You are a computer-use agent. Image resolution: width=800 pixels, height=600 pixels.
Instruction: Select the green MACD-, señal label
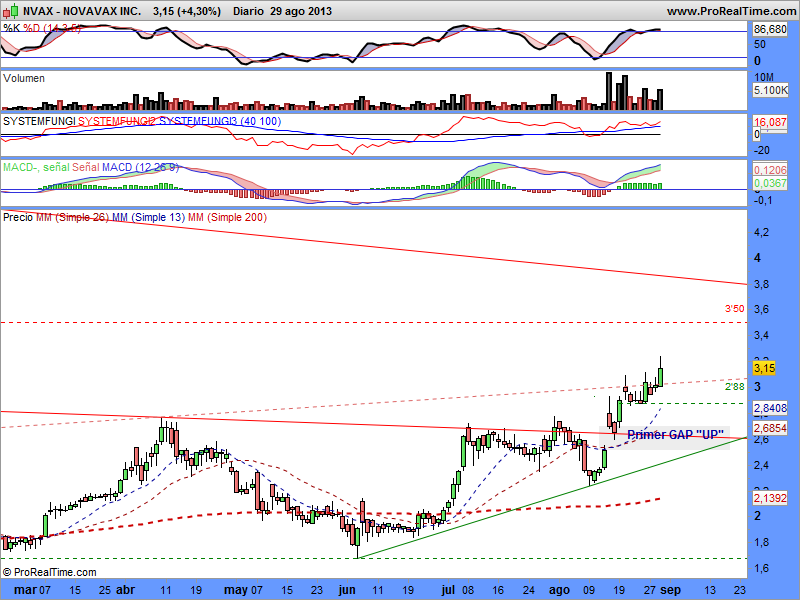coord(36,167)
